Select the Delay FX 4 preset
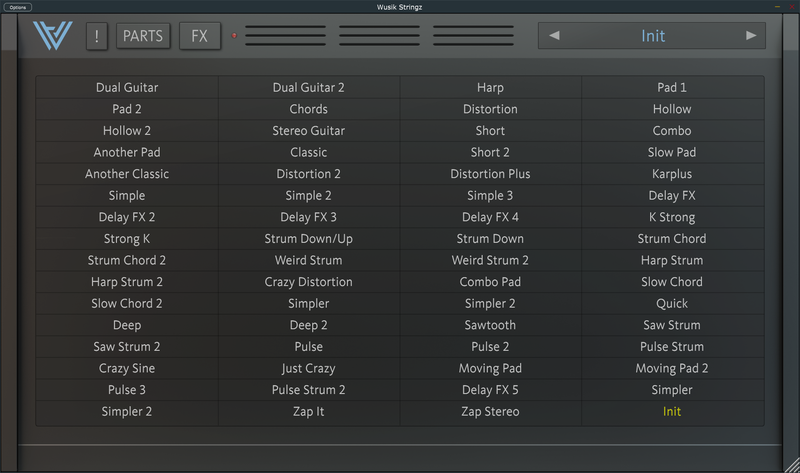The image size is (800, 473). click(x=490, y=217)
